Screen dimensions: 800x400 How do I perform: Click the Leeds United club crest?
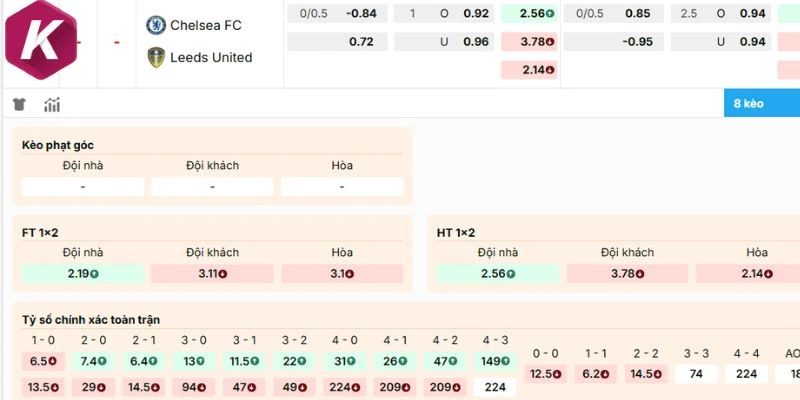coord(156,58)
